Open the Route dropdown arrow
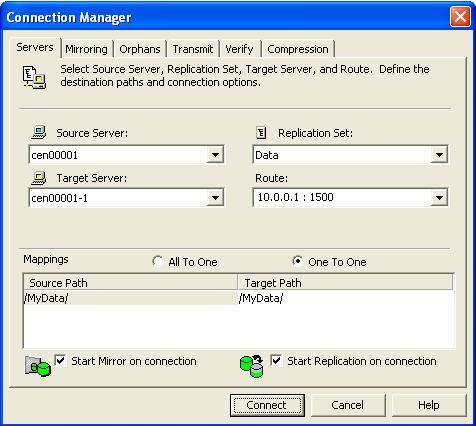476x426 pixels. click(439, 198)
